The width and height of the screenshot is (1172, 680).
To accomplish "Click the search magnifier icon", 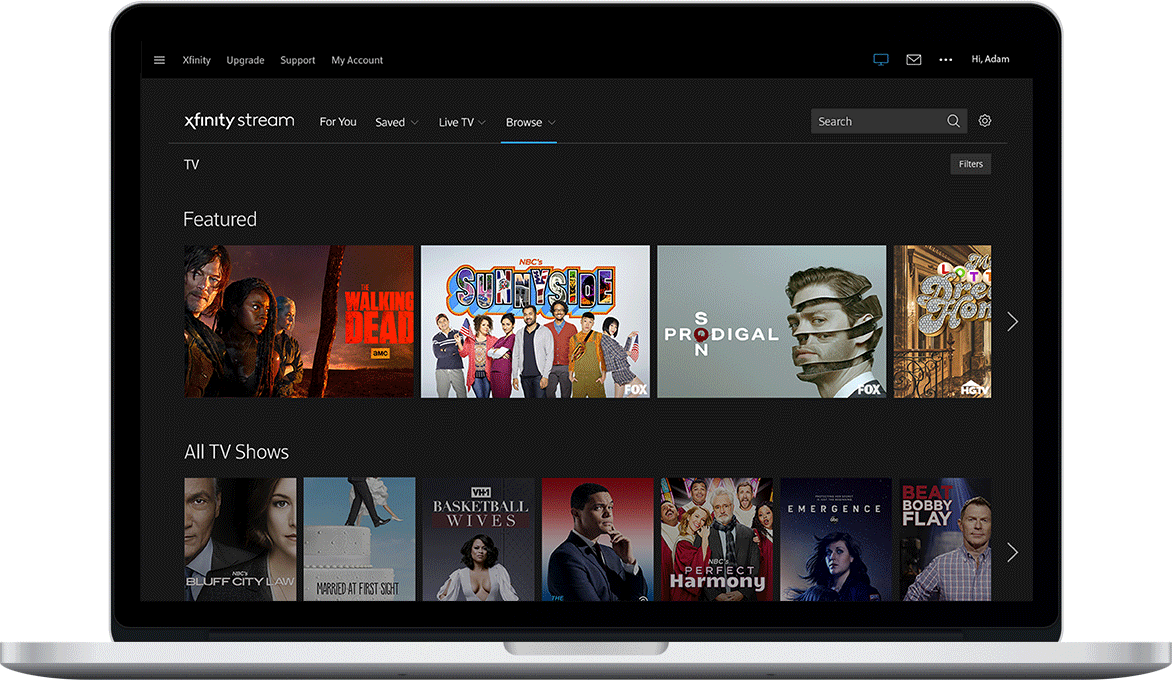I will pyautogui.click(x=953, y=121).
